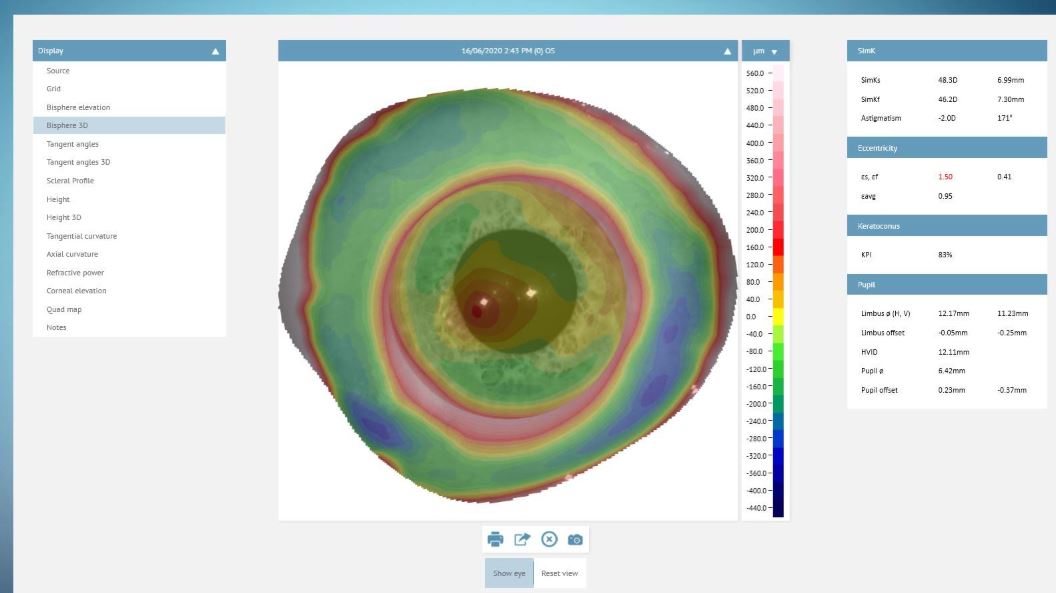This screenshot has height=593, width=1056.
Task: Click the Keratoconus section header
Action: (x=946, y=226)
